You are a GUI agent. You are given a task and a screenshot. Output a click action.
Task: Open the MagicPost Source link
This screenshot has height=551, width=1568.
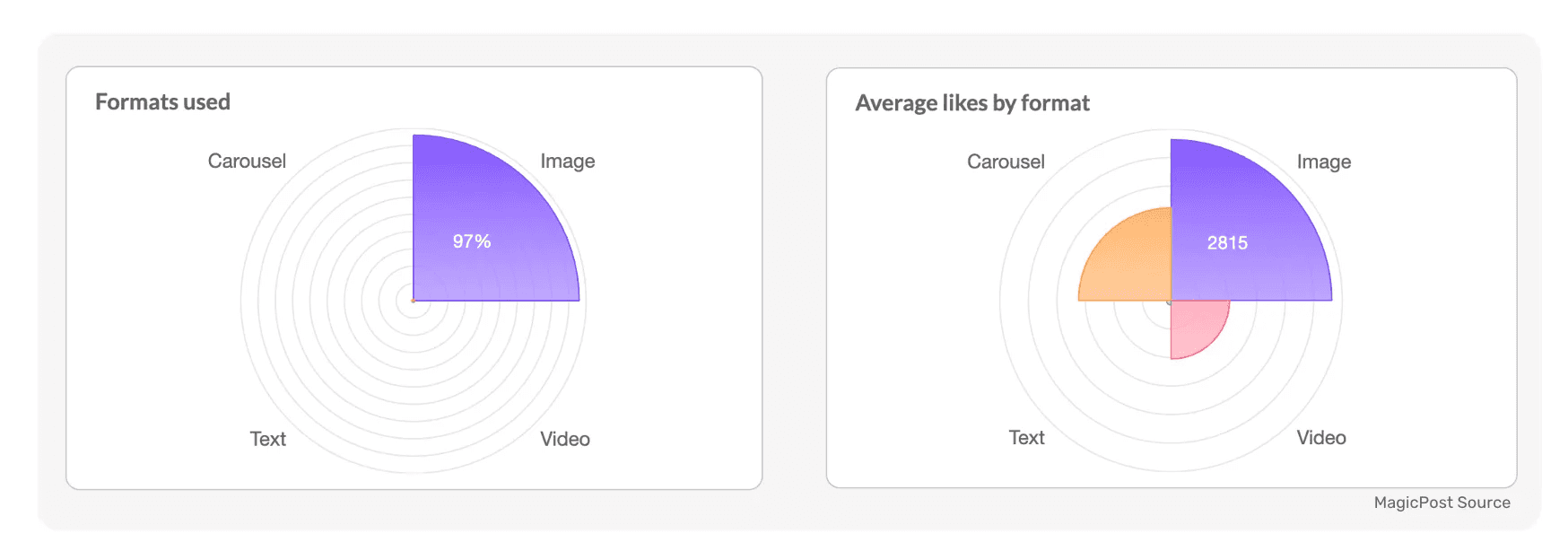coord(1442,503)
